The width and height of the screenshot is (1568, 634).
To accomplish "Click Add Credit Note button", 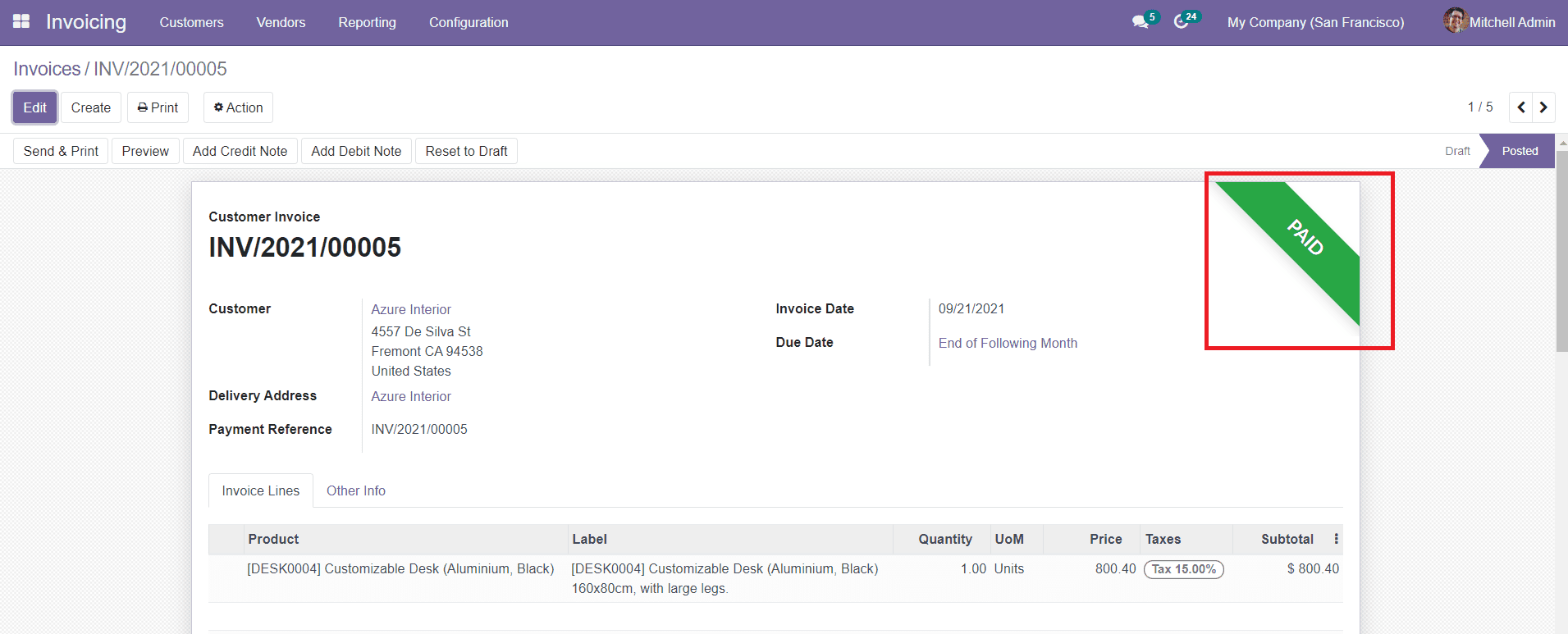I will click(240, 151).
